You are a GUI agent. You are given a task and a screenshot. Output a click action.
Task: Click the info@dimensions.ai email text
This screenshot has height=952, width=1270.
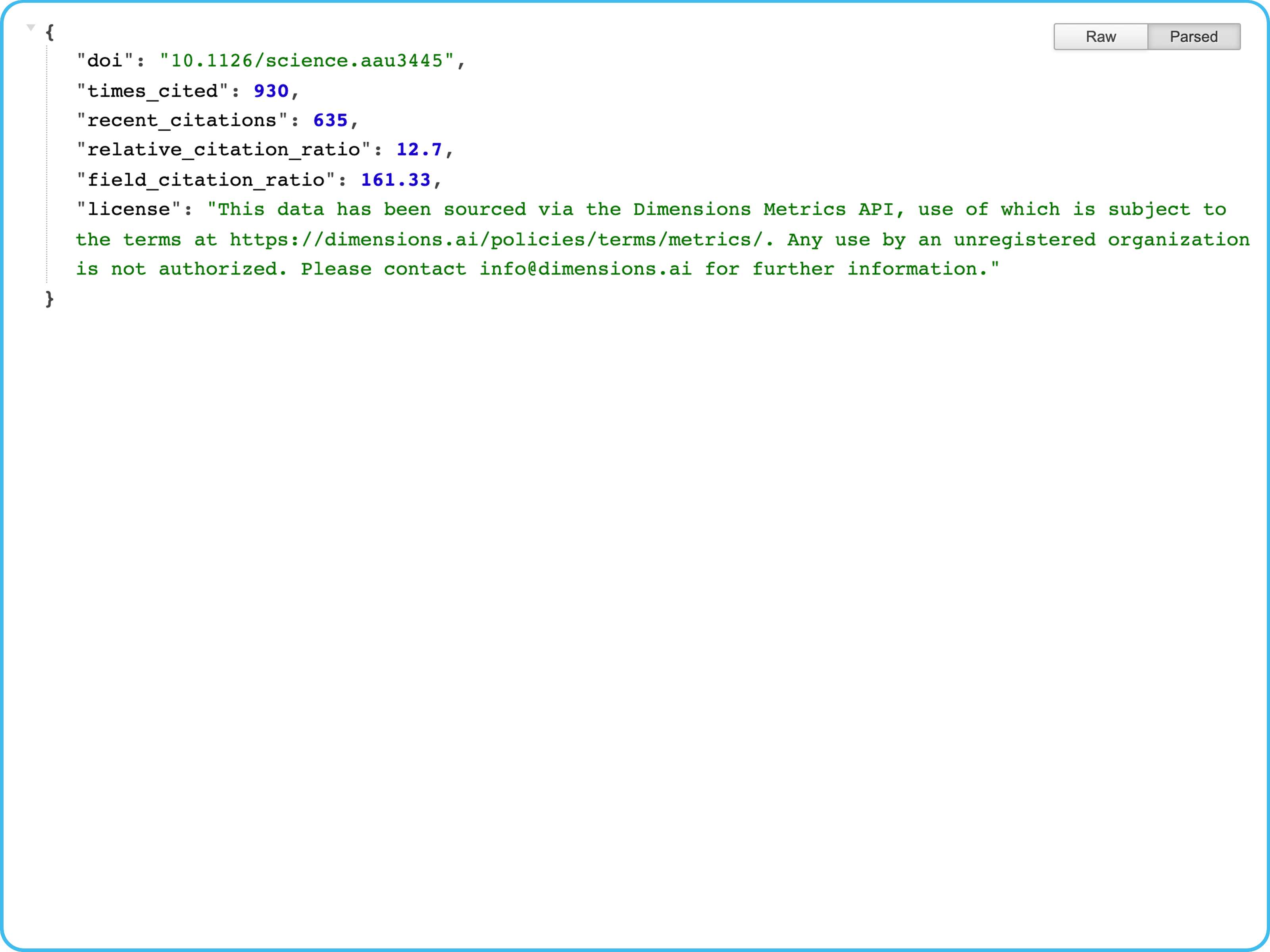[586, 269]
